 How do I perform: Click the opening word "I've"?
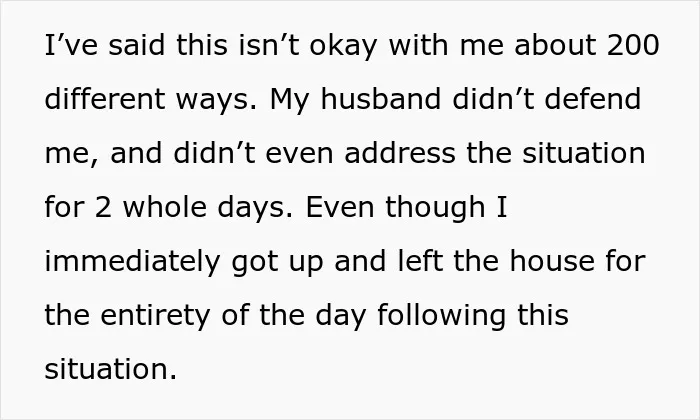[x=71, y=45]
